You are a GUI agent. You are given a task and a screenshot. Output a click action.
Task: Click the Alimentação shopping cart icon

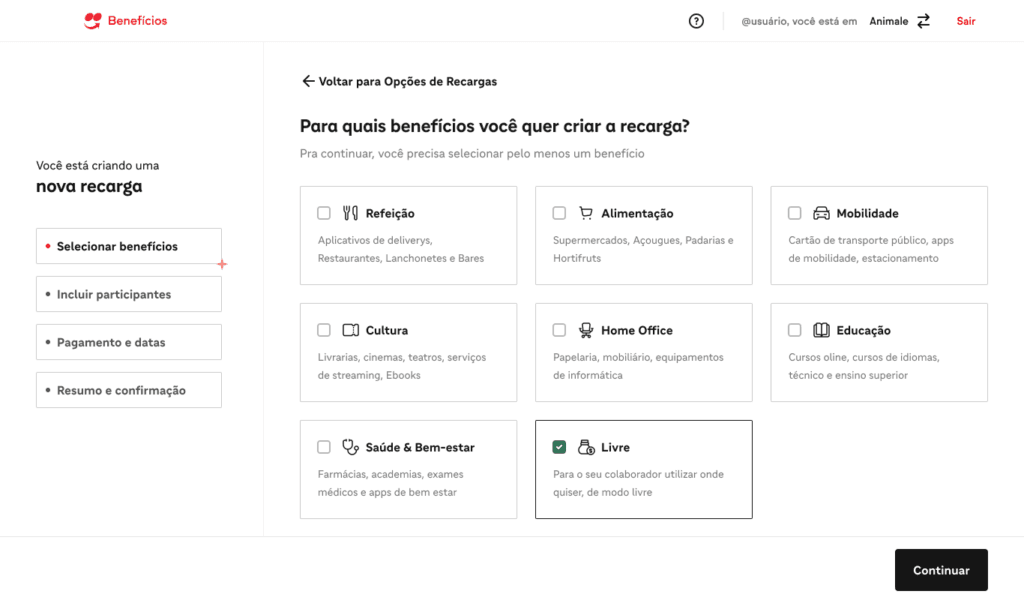coord(586,213)
